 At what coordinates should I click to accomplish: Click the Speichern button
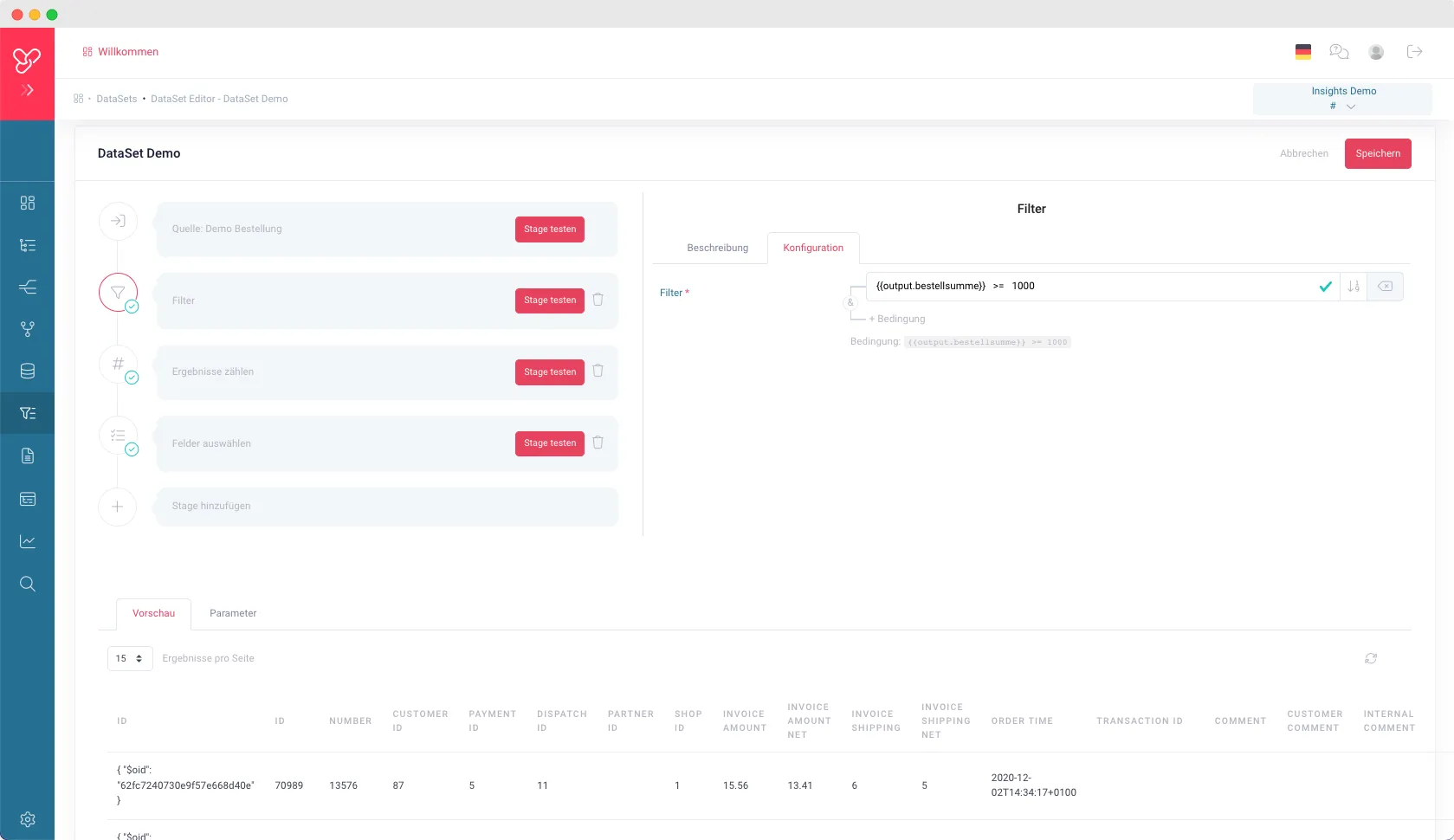(1378, 153)
